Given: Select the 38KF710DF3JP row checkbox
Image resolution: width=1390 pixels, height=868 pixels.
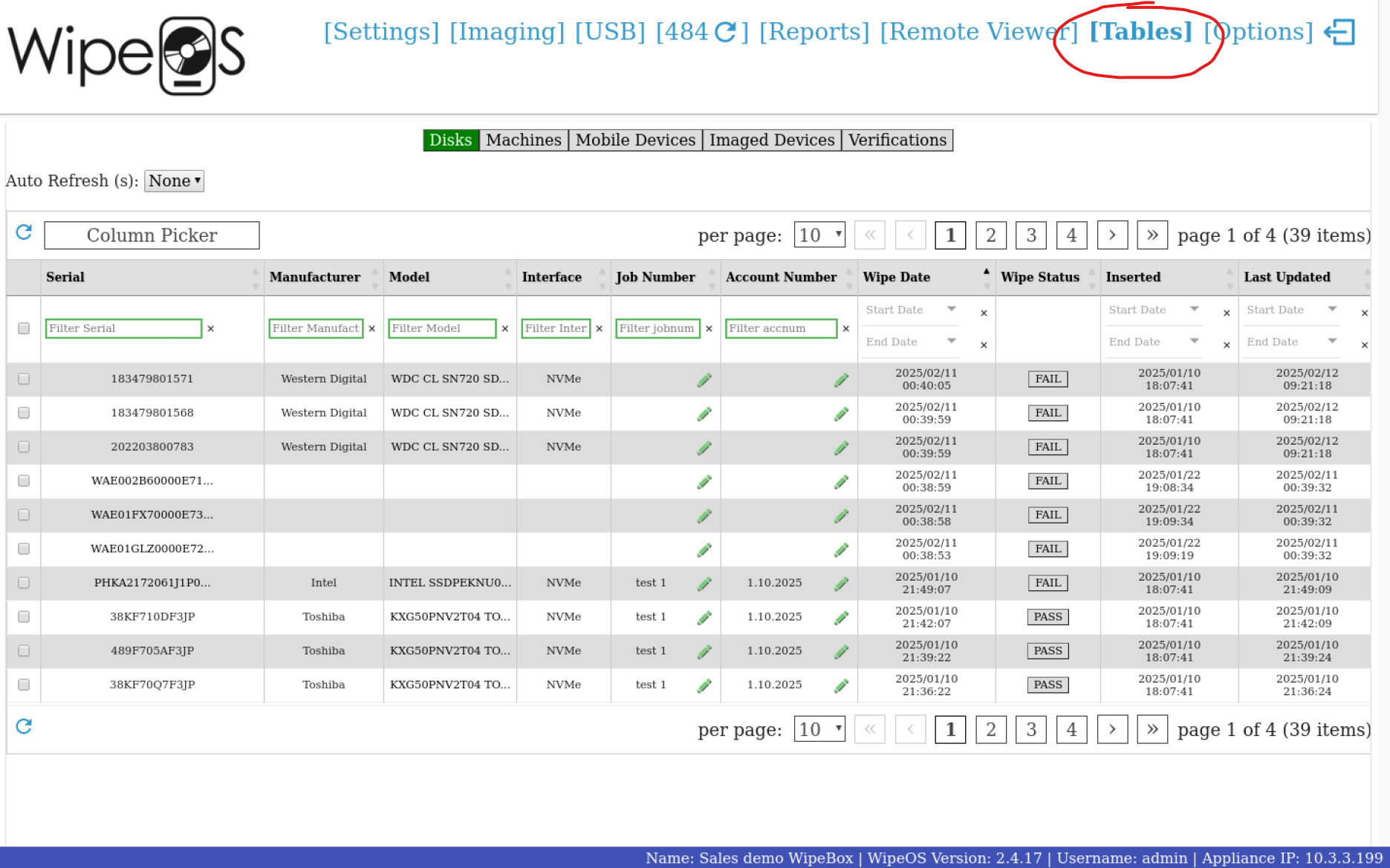Looking at the screenshot, I should (24, 617).
